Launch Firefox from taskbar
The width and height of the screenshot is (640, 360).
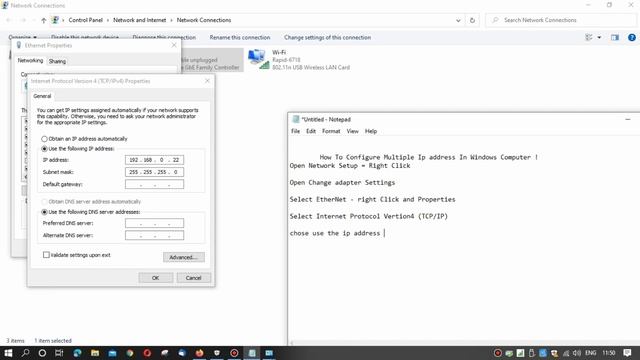[x=200, y=353]
